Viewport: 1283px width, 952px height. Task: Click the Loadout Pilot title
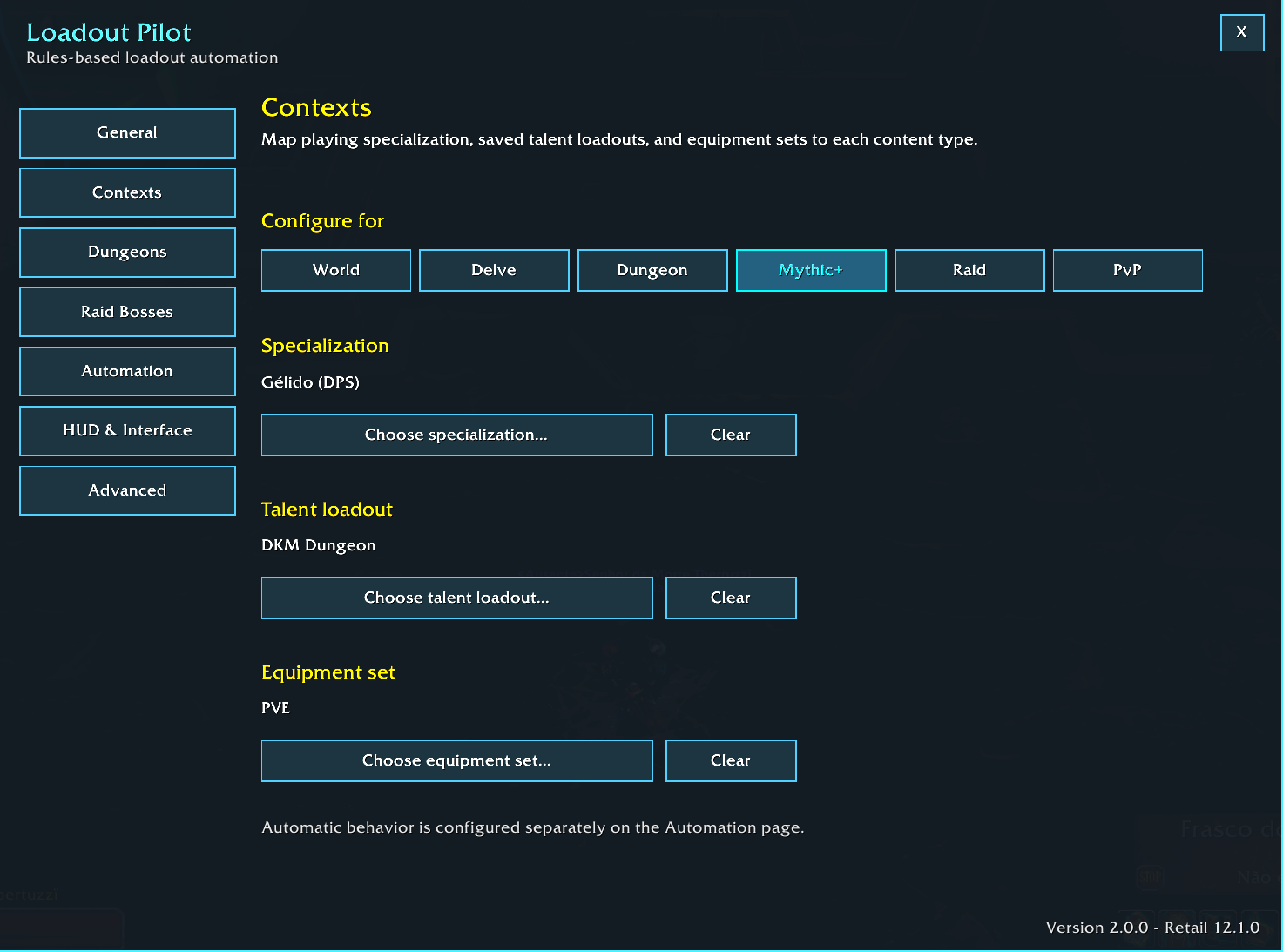109,32
